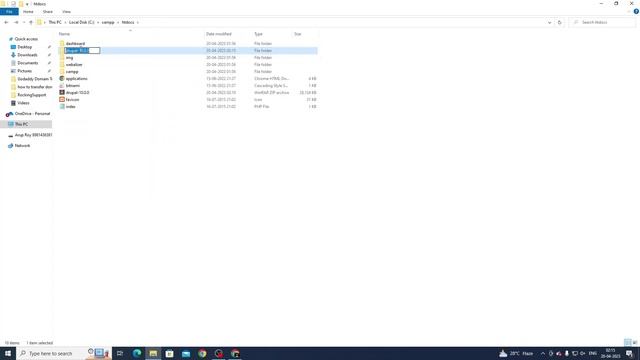
Task: Open Task View from the taskbar
Action: (120, 353)
